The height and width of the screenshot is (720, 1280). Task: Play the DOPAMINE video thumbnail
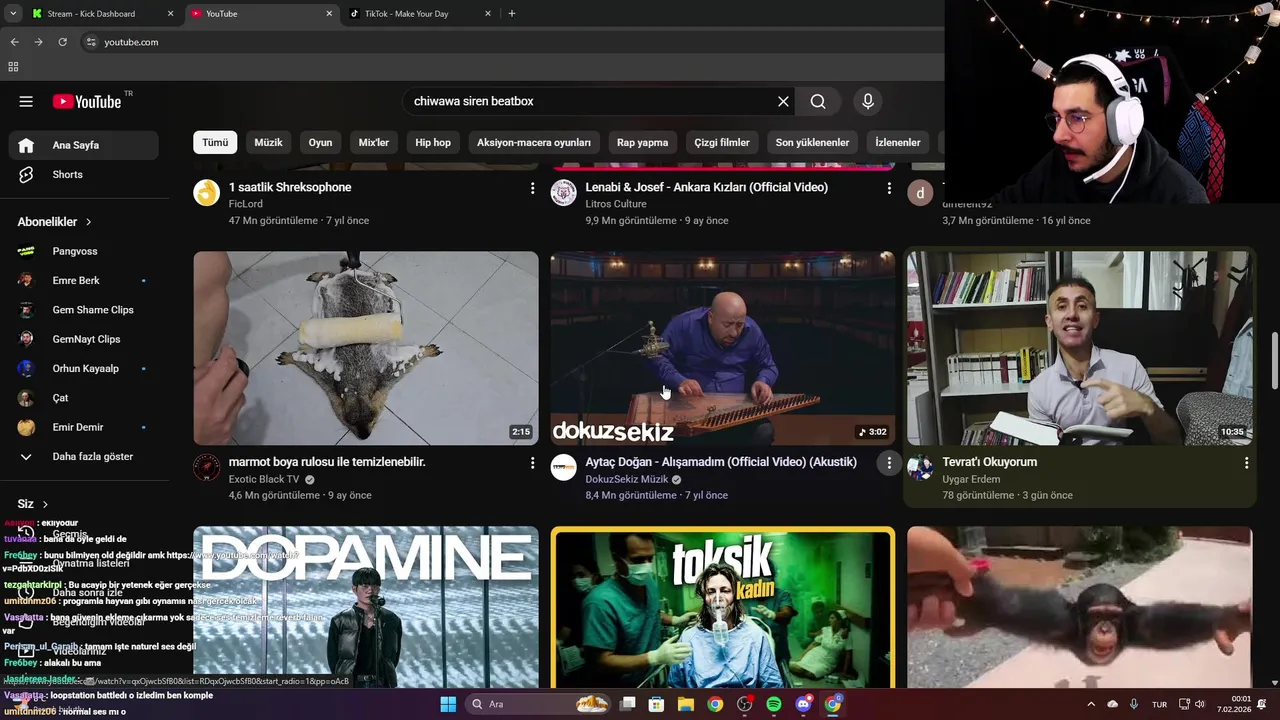click(x=366, y=607)
